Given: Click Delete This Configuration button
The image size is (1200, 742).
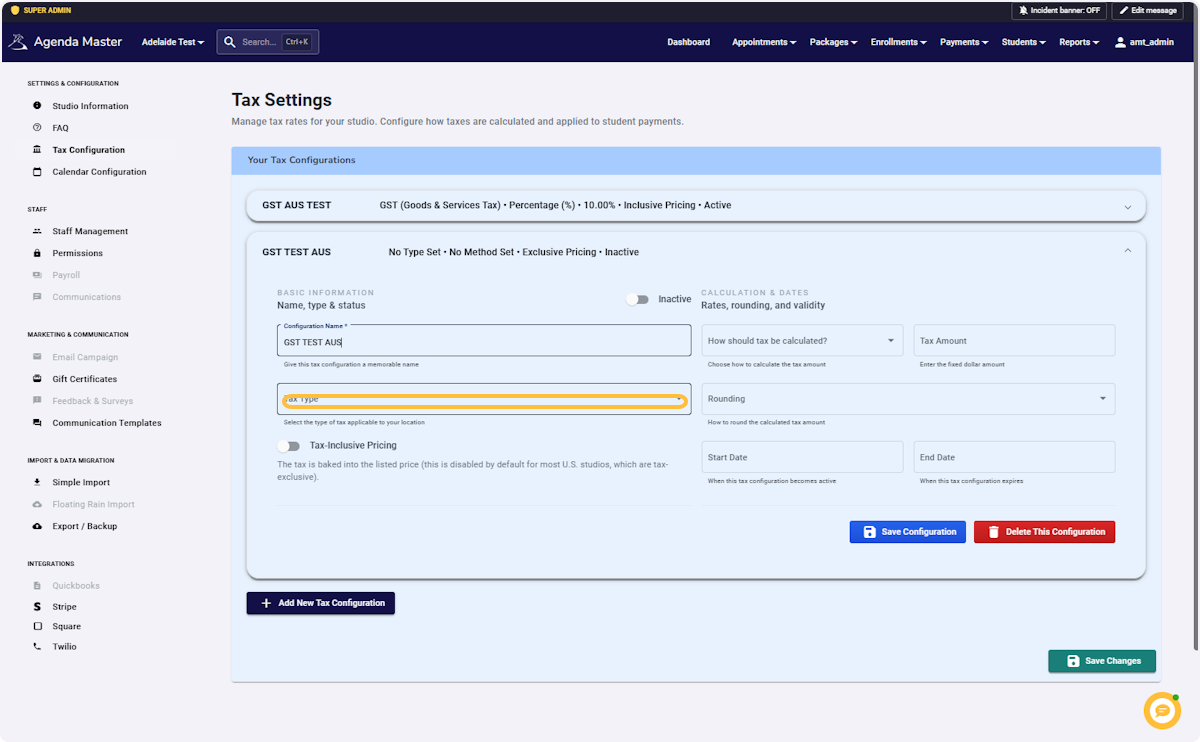Looking at the screenshot, I should 1044,532.
